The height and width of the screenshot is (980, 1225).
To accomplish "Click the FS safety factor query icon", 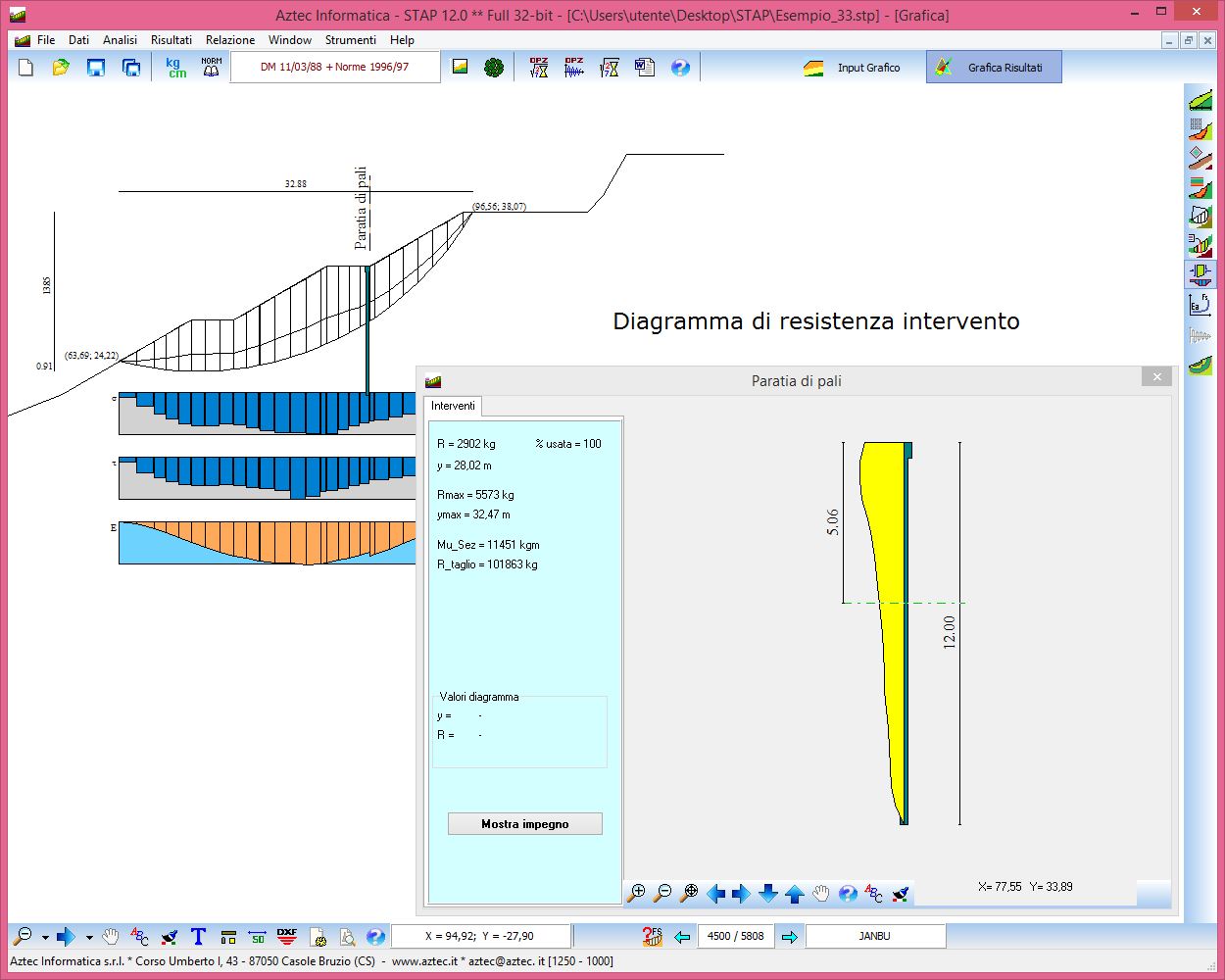I will [652, 937].
